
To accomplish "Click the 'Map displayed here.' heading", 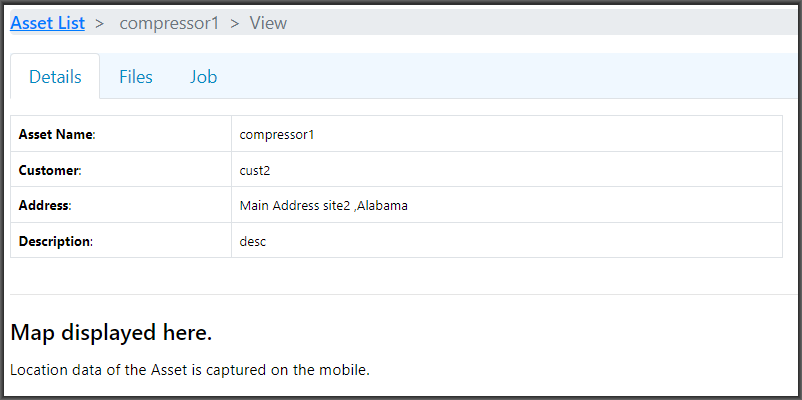I will pyautogui.click(x=111, y=332).
